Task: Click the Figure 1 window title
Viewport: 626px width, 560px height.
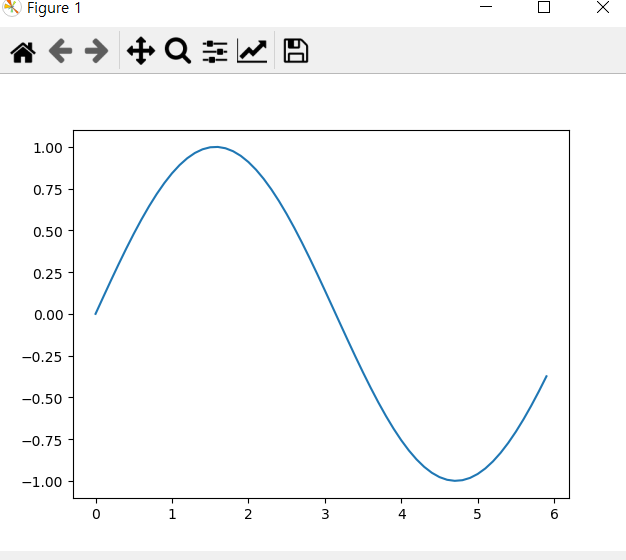Action: pos(54,8)
